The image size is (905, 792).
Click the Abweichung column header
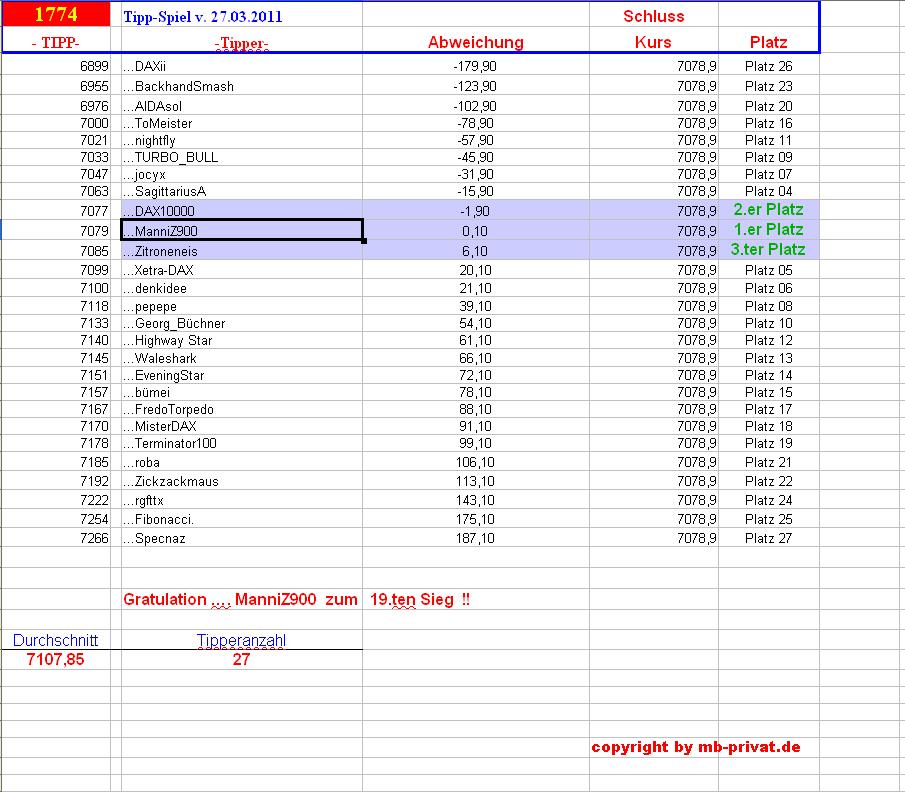coord(476,42)
